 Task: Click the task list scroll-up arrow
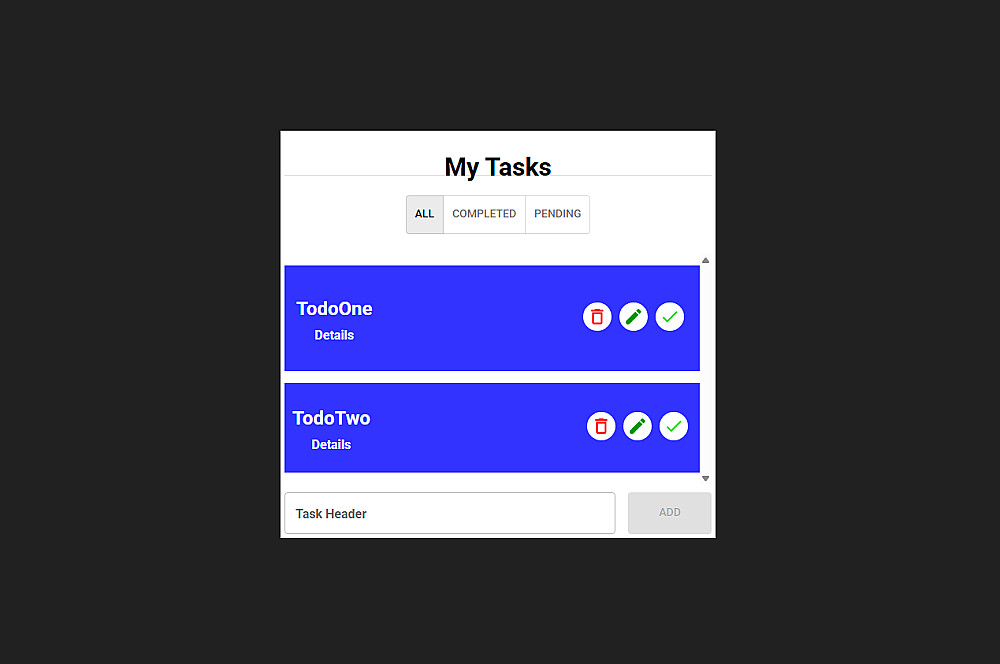pos(705,261)
